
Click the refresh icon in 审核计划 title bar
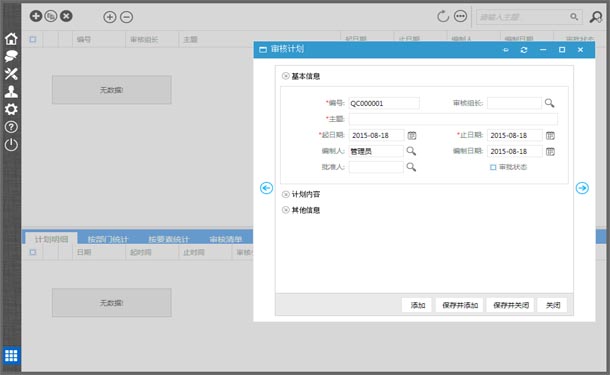click(x=524, y=50)
